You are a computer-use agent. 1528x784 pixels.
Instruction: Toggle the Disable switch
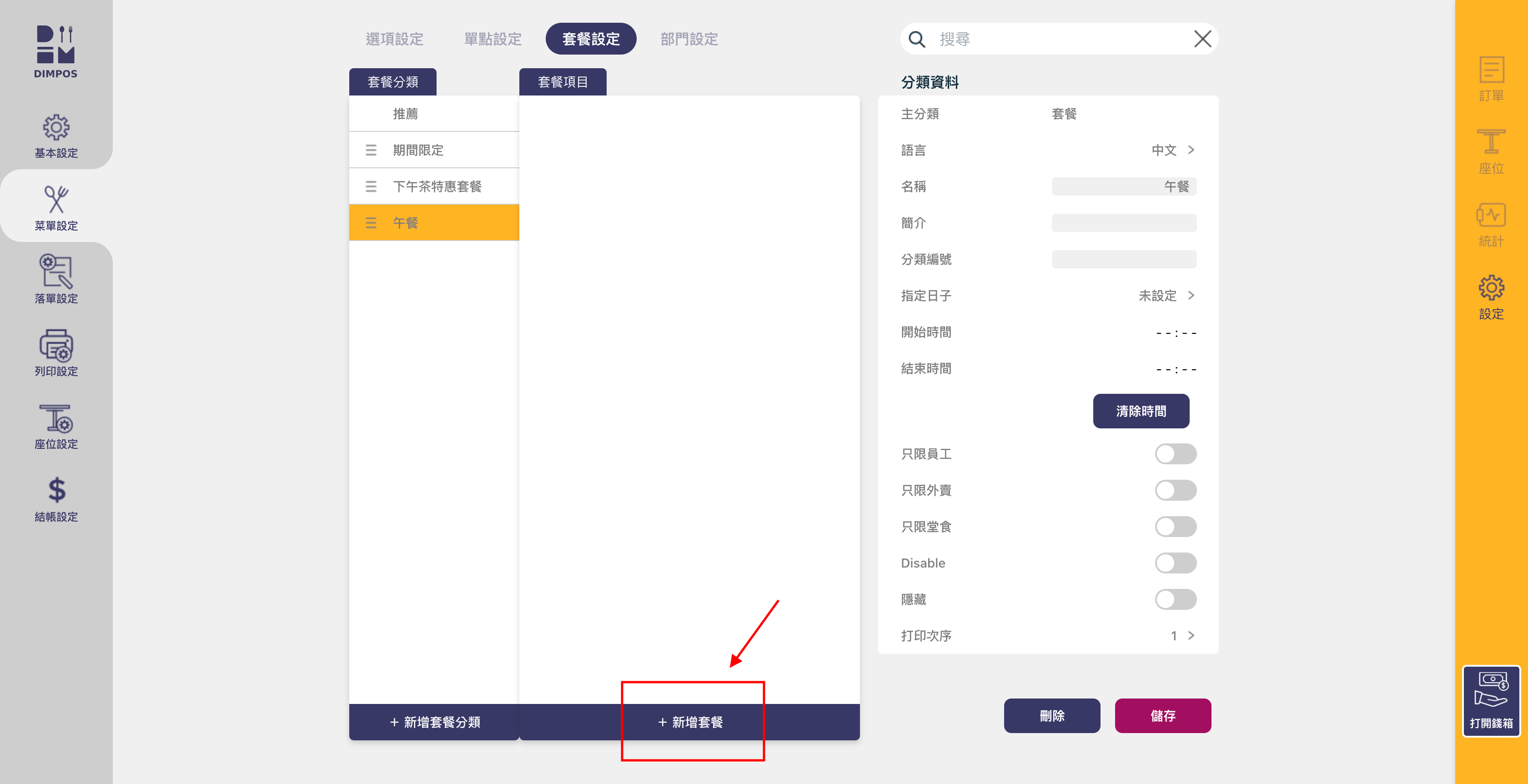(x=1175, y=563)
